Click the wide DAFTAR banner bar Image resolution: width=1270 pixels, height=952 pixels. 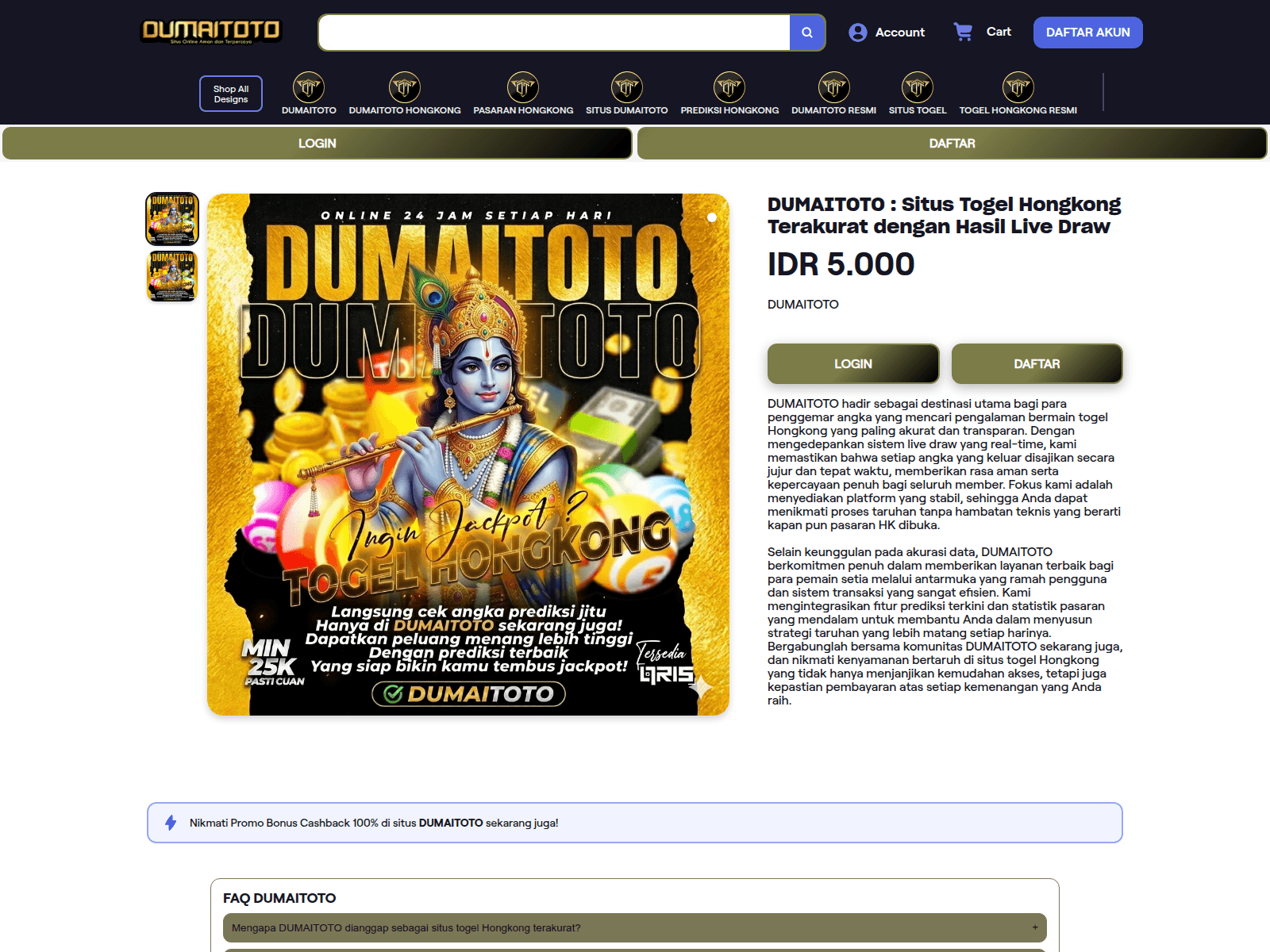click(952, 144)
